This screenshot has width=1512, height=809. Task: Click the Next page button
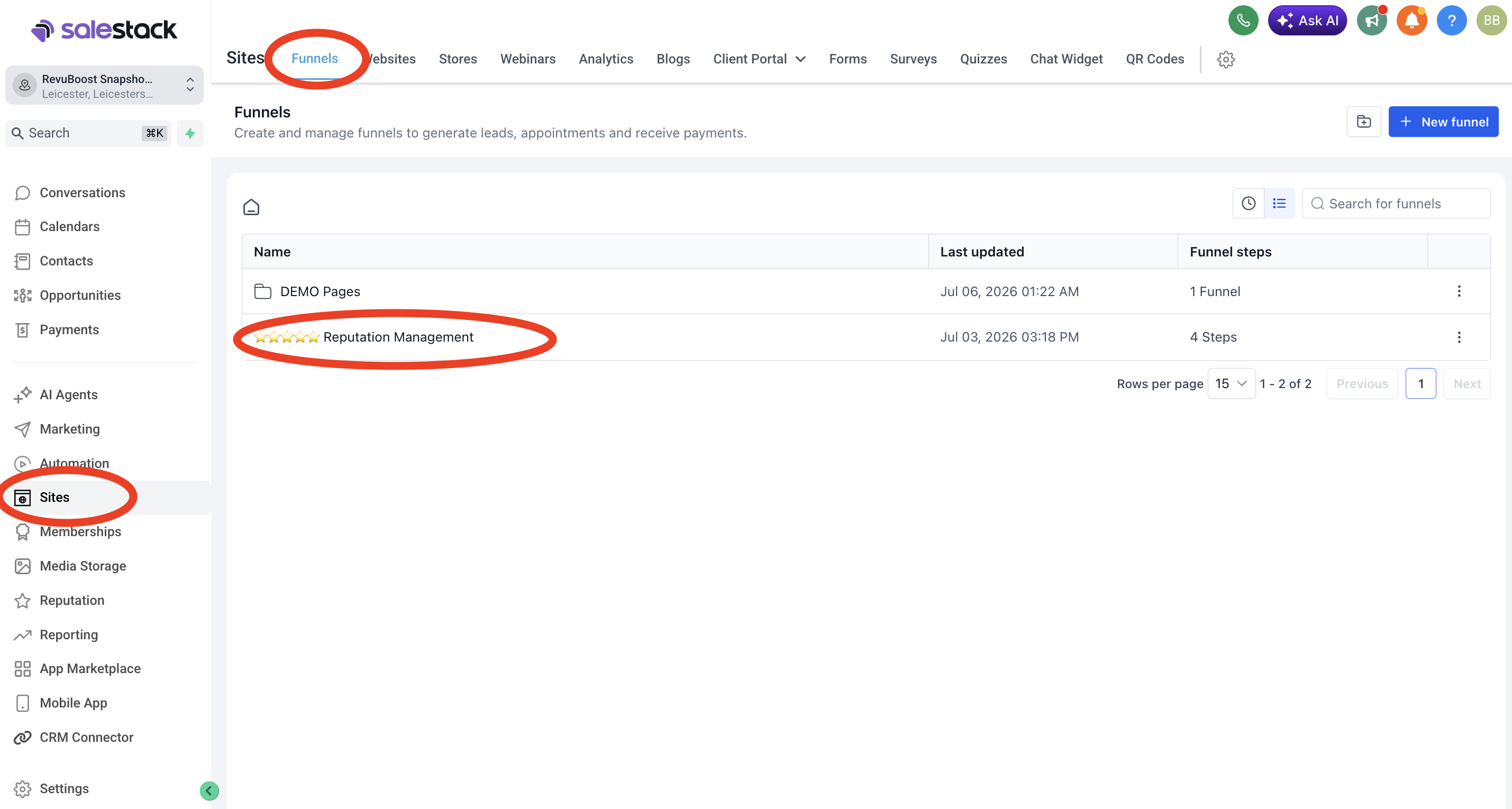[x=1467, y=384]
